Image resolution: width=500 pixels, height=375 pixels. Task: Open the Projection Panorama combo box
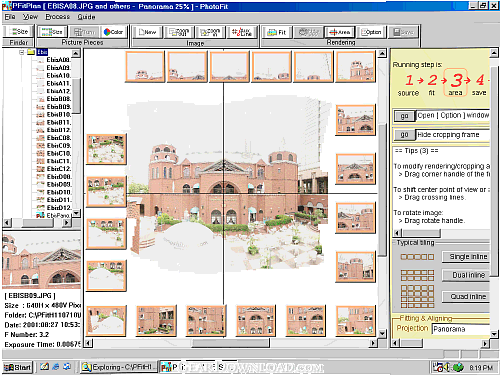[461, 329]
